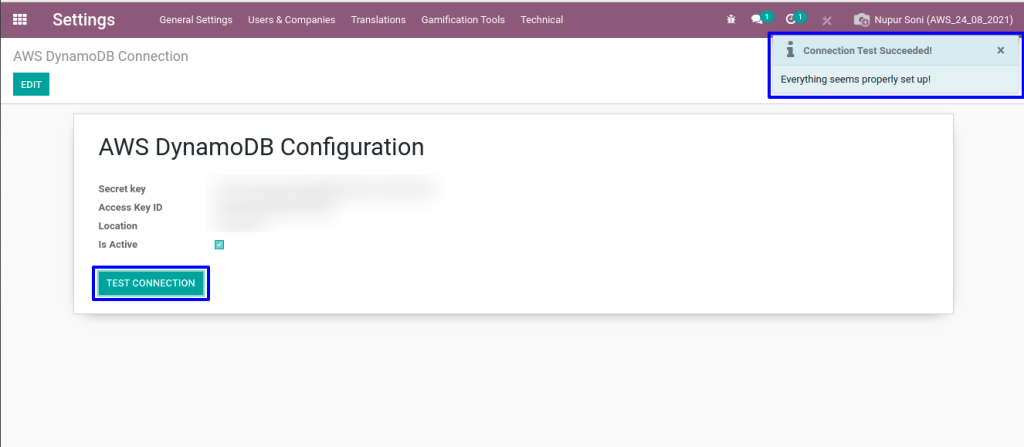The width and height of the screenshot is (1024, 447).
Task: Click the Test Connection button
Action: click(151, 283)
